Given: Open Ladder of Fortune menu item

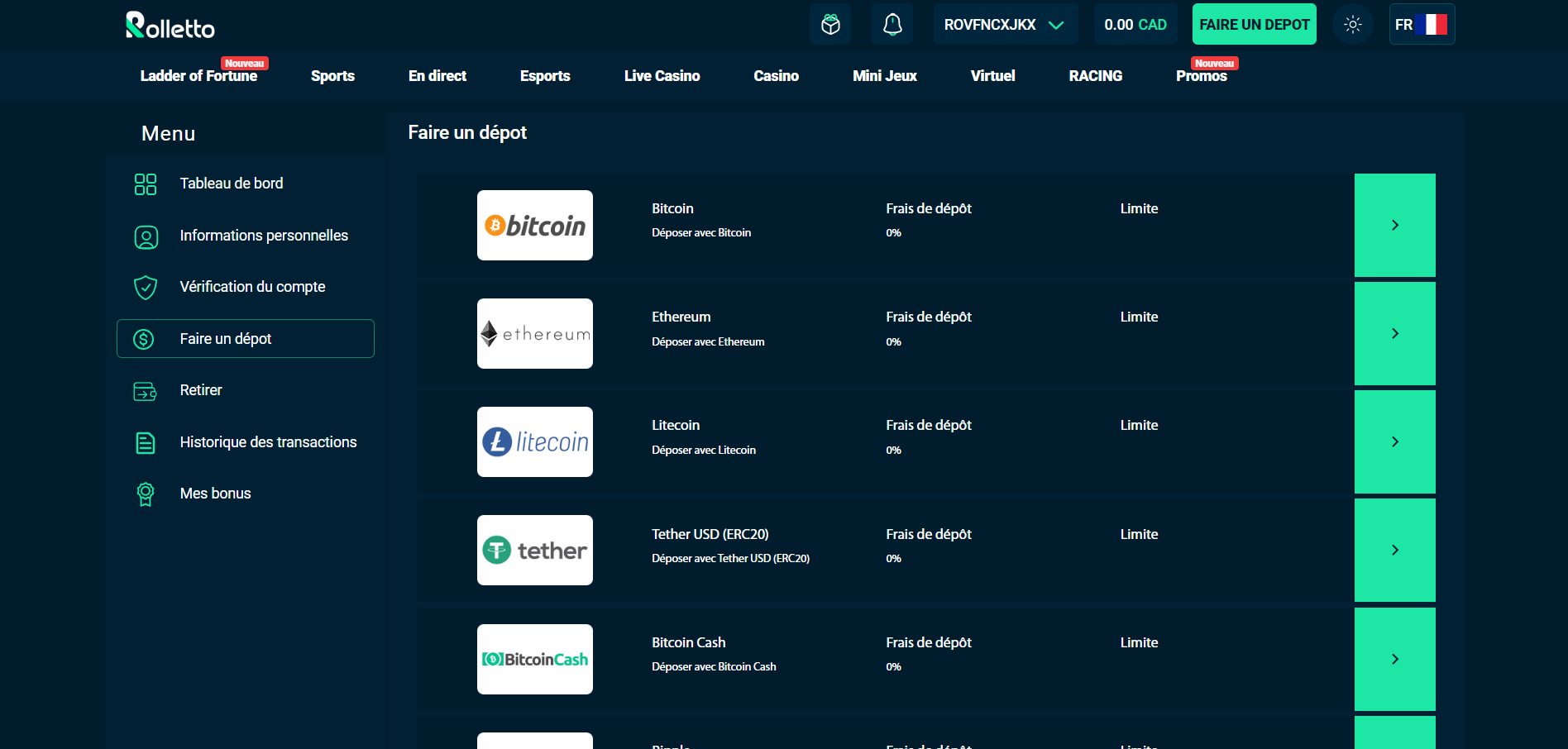Looking at the screenshot, I should [198, 75].
